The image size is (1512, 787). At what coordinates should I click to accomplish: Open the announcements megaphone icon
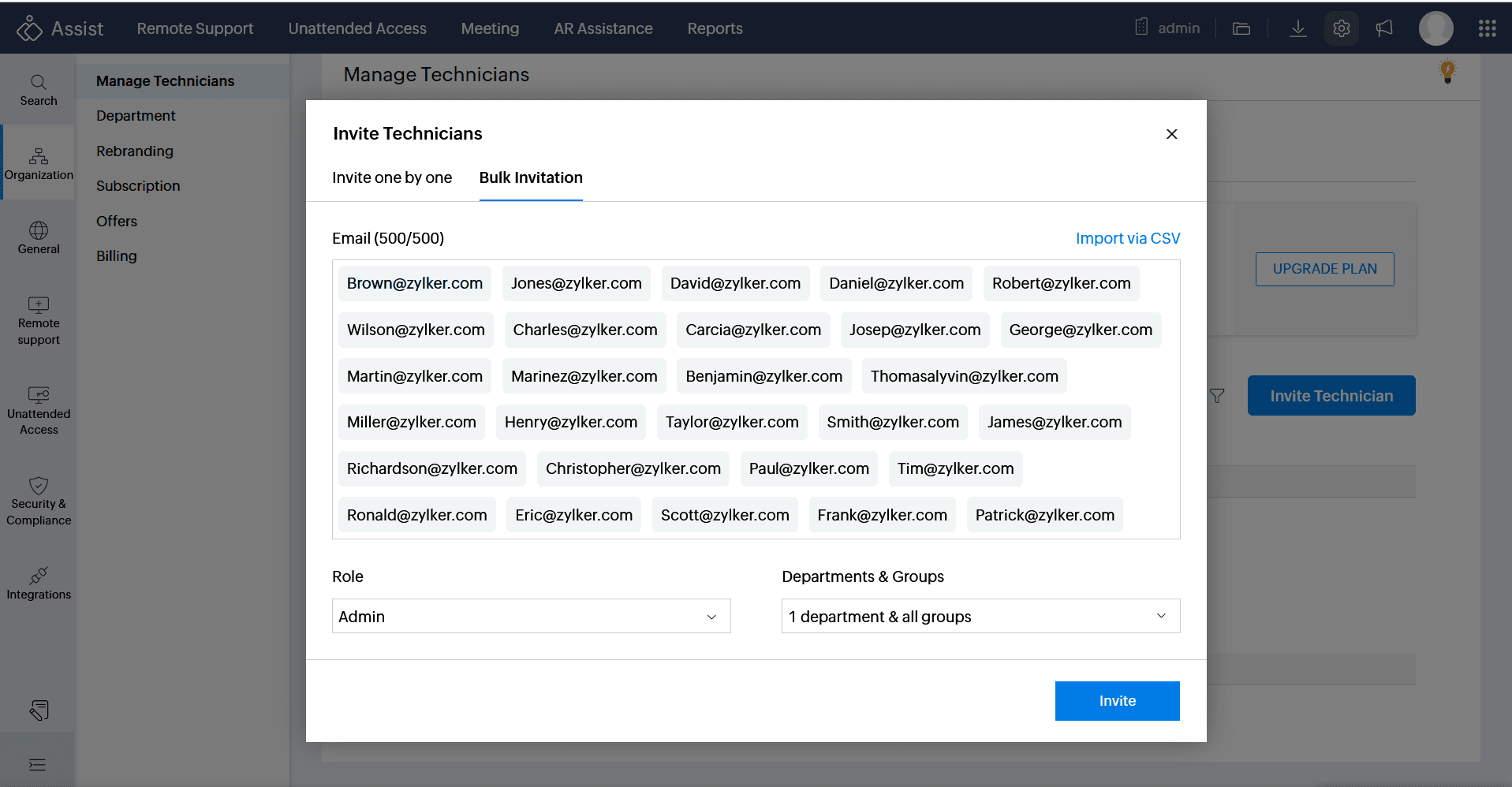pyautogui.click(x=1384, y=29)
